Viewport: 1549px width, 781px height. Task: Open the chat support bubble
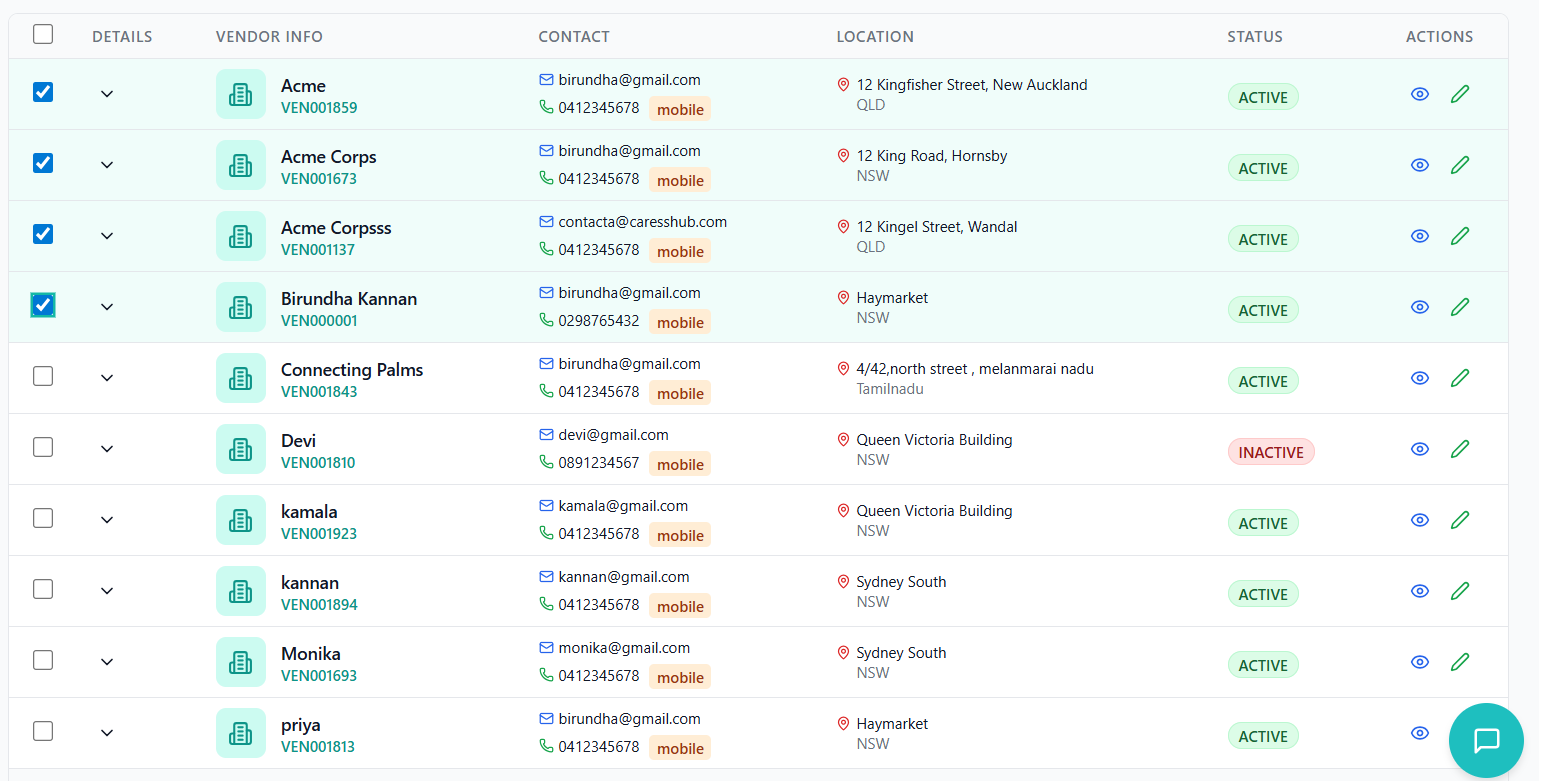(x=1486, y=740)
